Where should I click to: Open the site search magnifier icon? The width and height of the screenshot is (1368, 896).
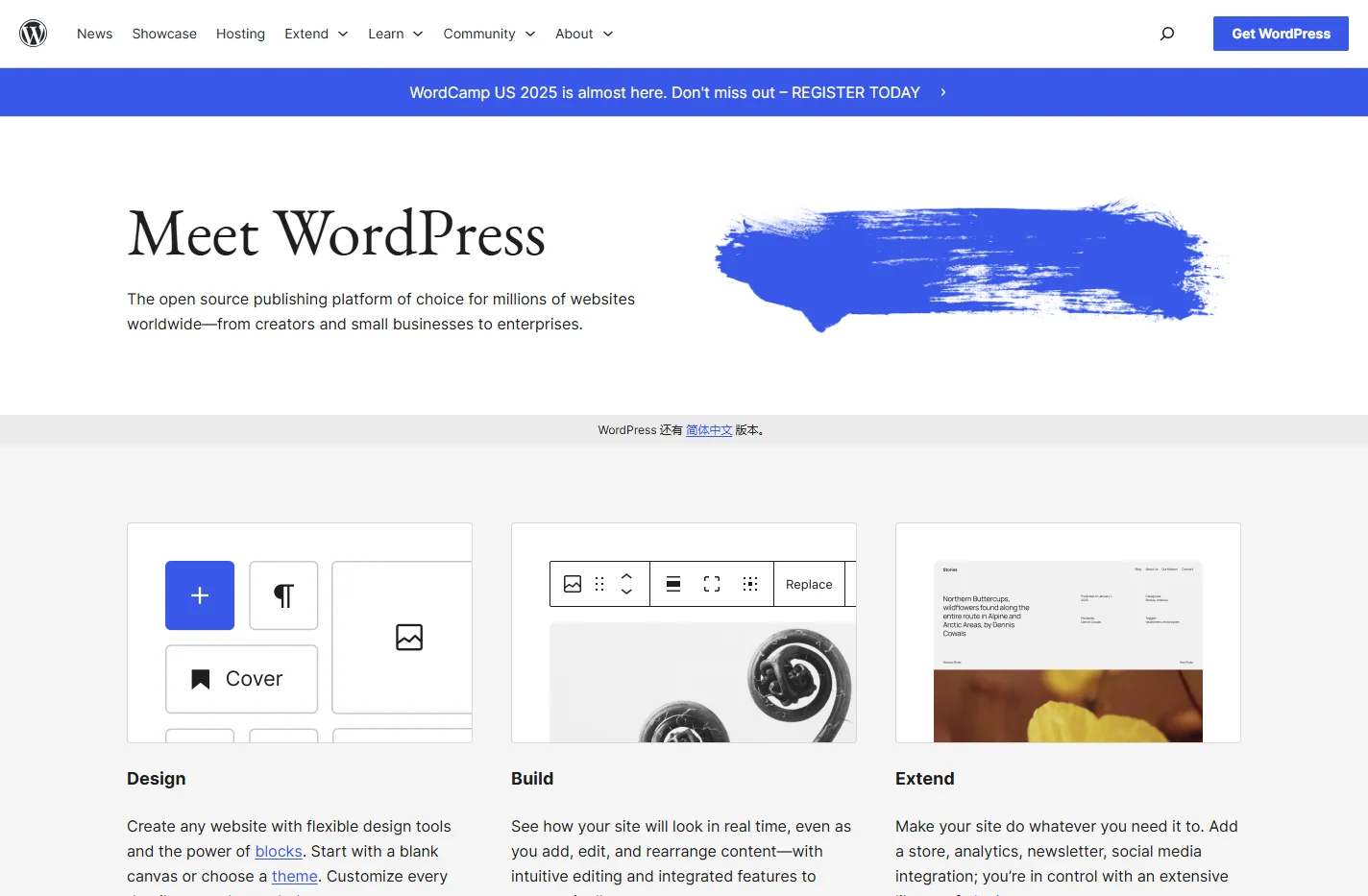coord(1167,34)
